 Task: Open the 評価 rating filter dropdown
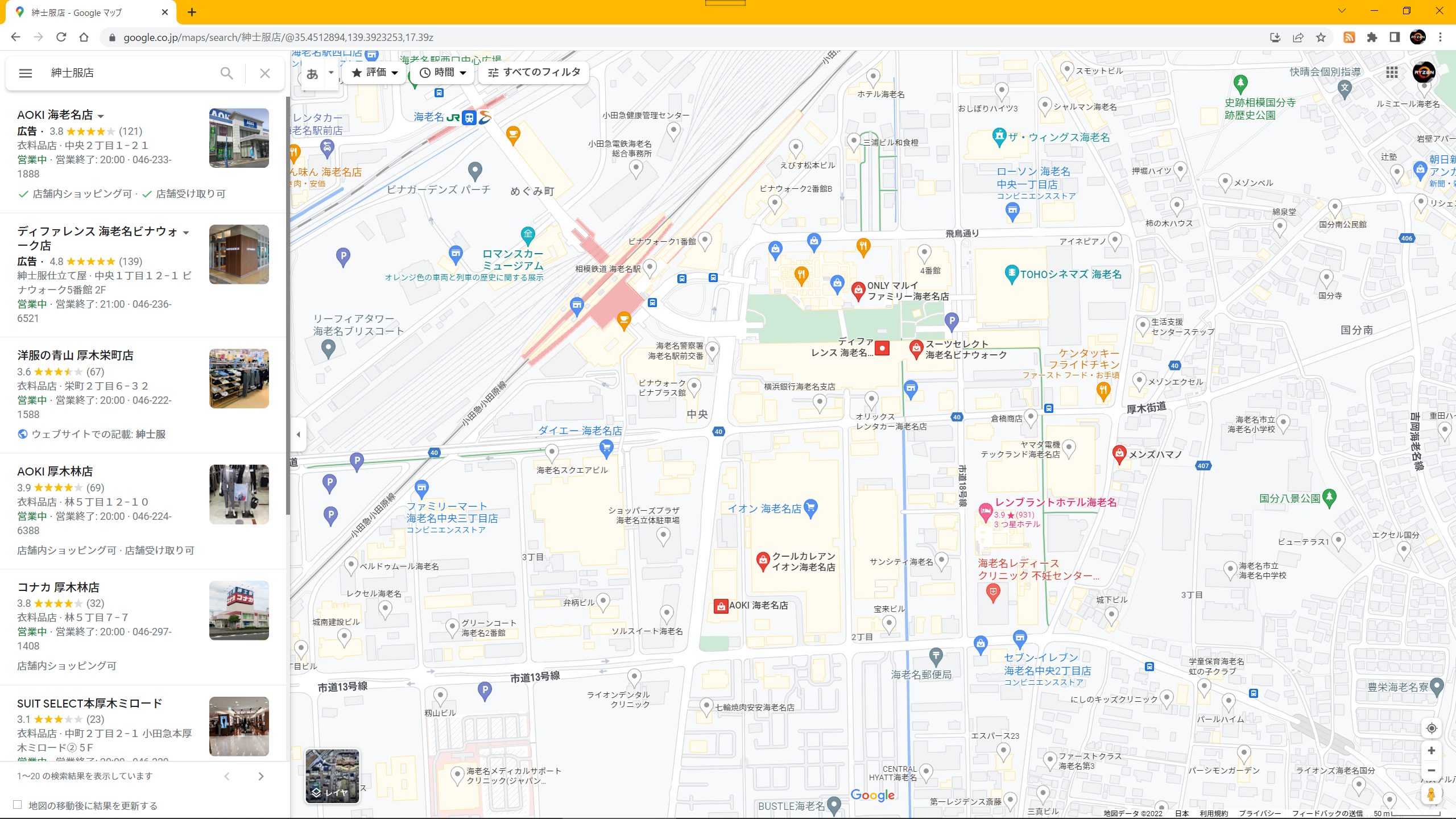click(375, 73)
